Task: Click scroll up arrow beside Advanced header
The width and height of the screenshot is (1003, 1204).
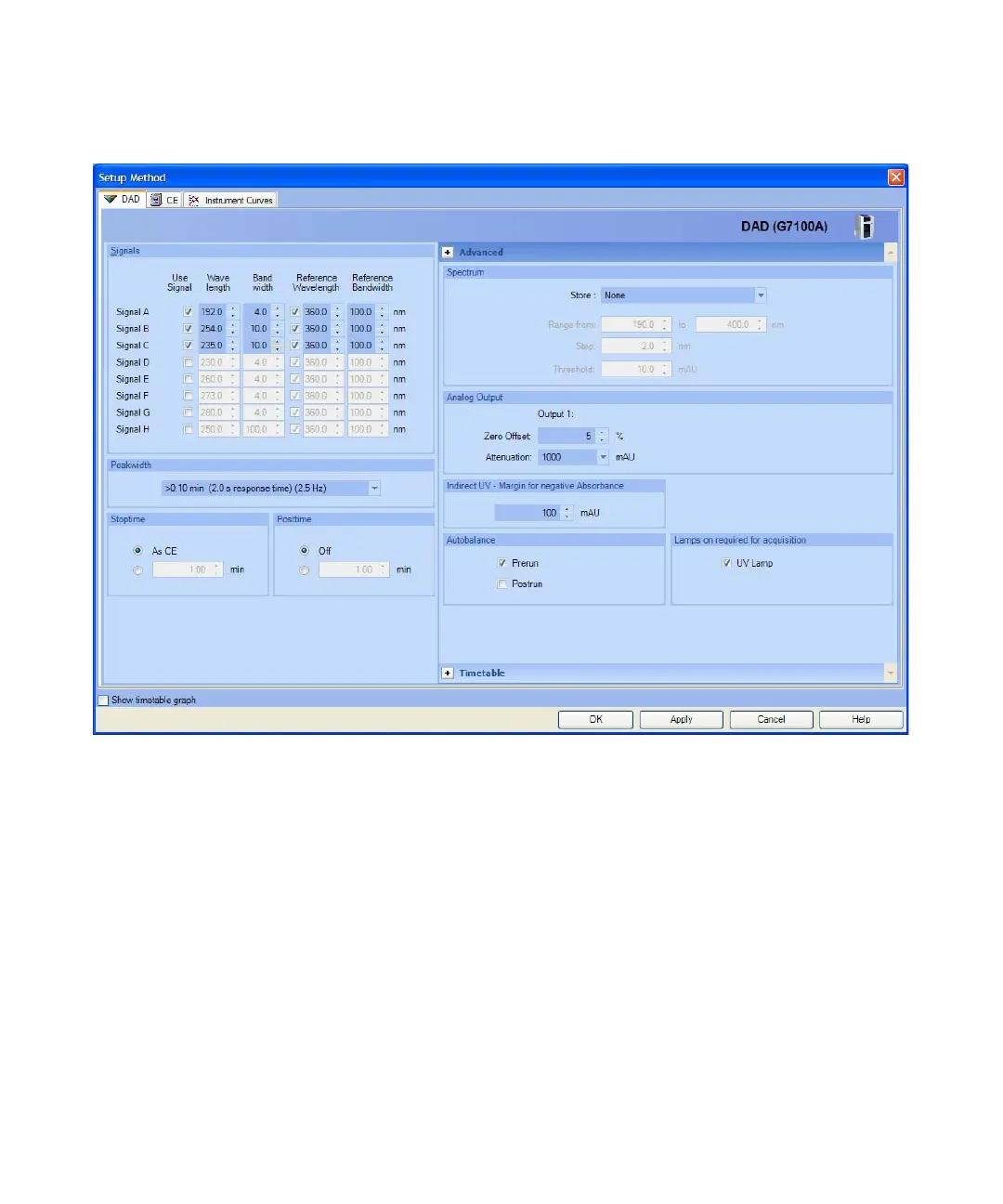Action: click(891, 252)
